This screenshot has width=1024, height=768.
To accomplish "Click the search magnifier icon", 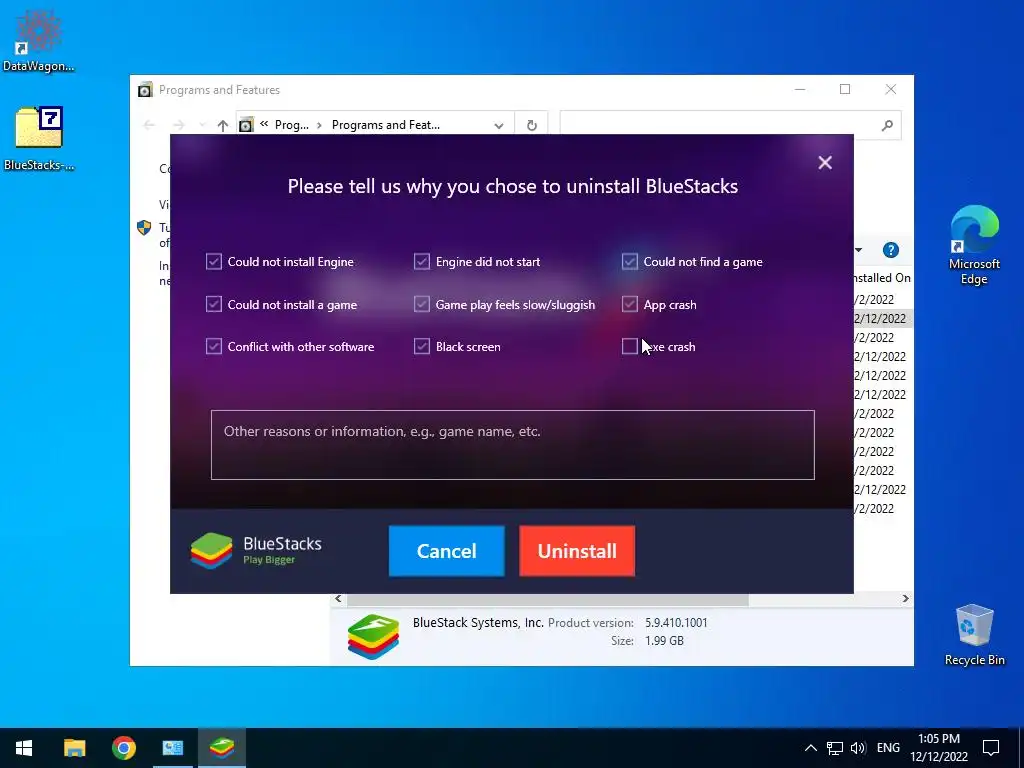I will click(x=887, y=125).
